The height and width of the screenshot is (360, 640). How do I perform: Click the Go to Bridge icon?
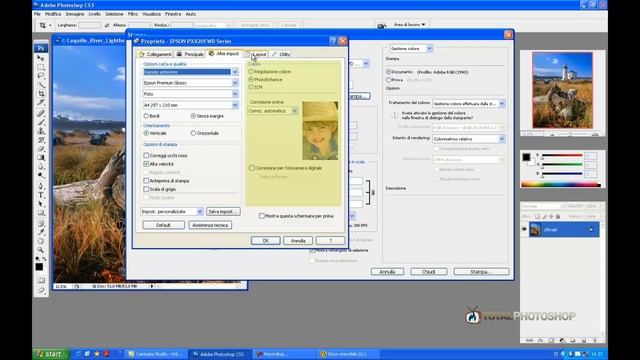pos(382,25)
